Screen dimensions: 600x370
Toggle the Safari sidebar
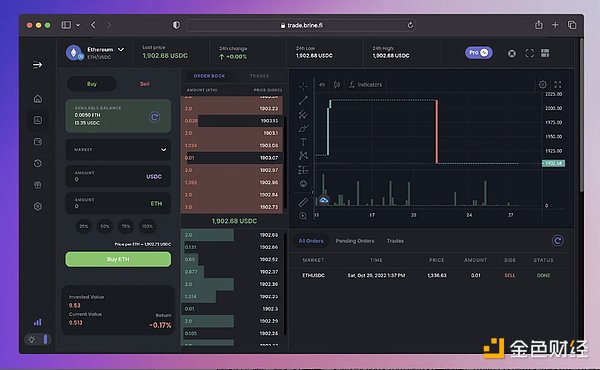coord(66,25)
